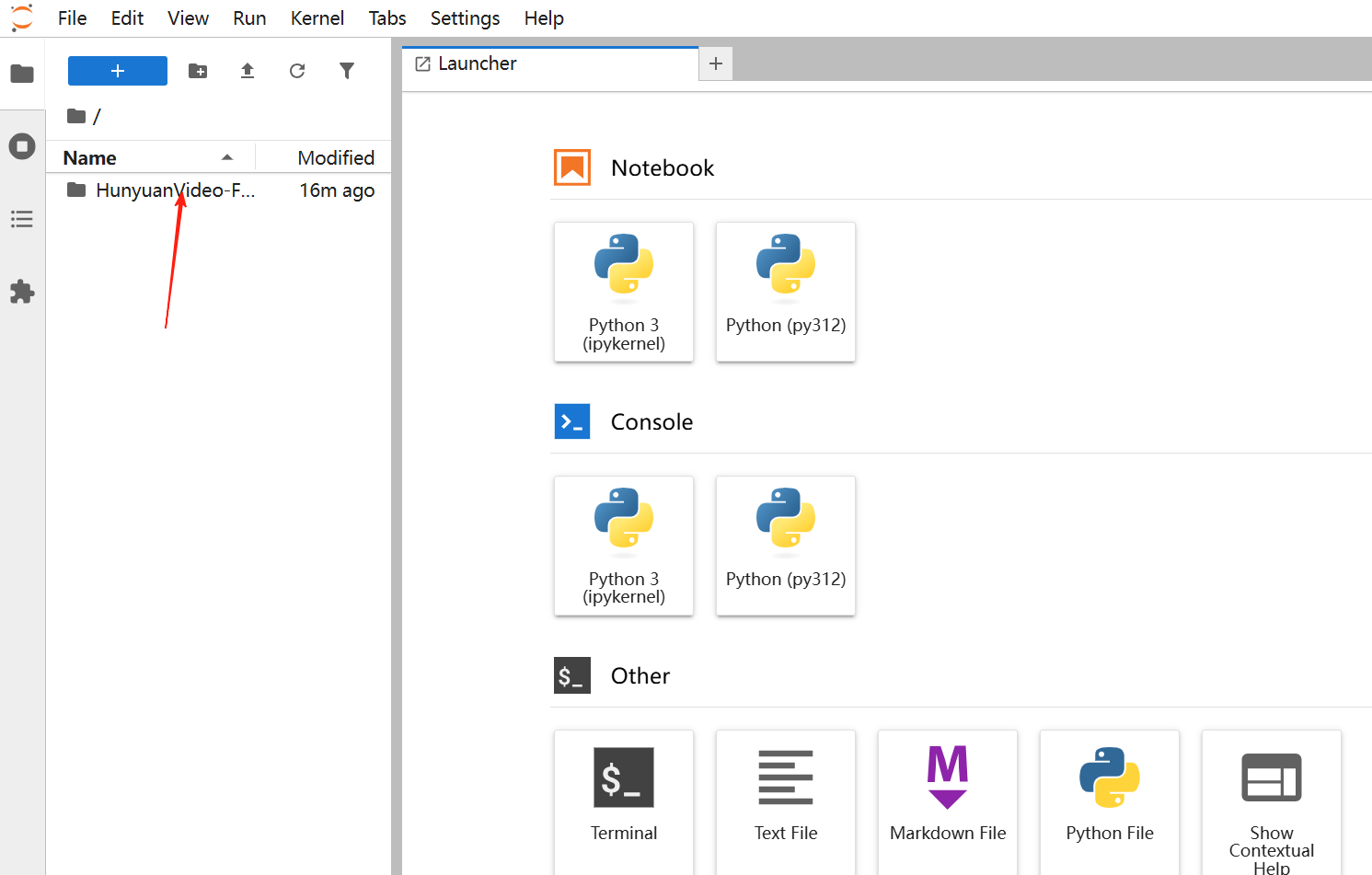Create a new Text File
1372x875 pixels.
[x=786, y=800]
